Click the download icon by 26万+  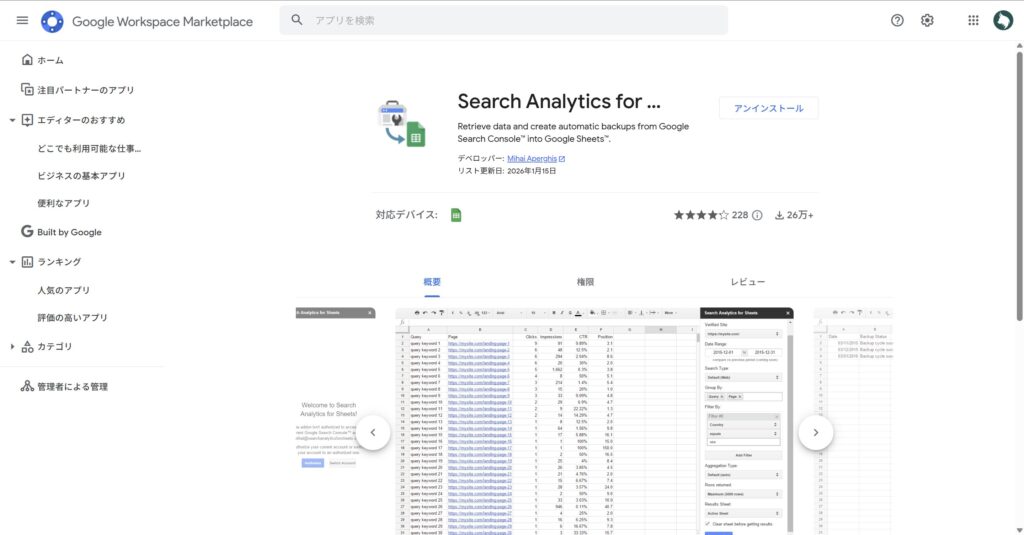(779, 215)
